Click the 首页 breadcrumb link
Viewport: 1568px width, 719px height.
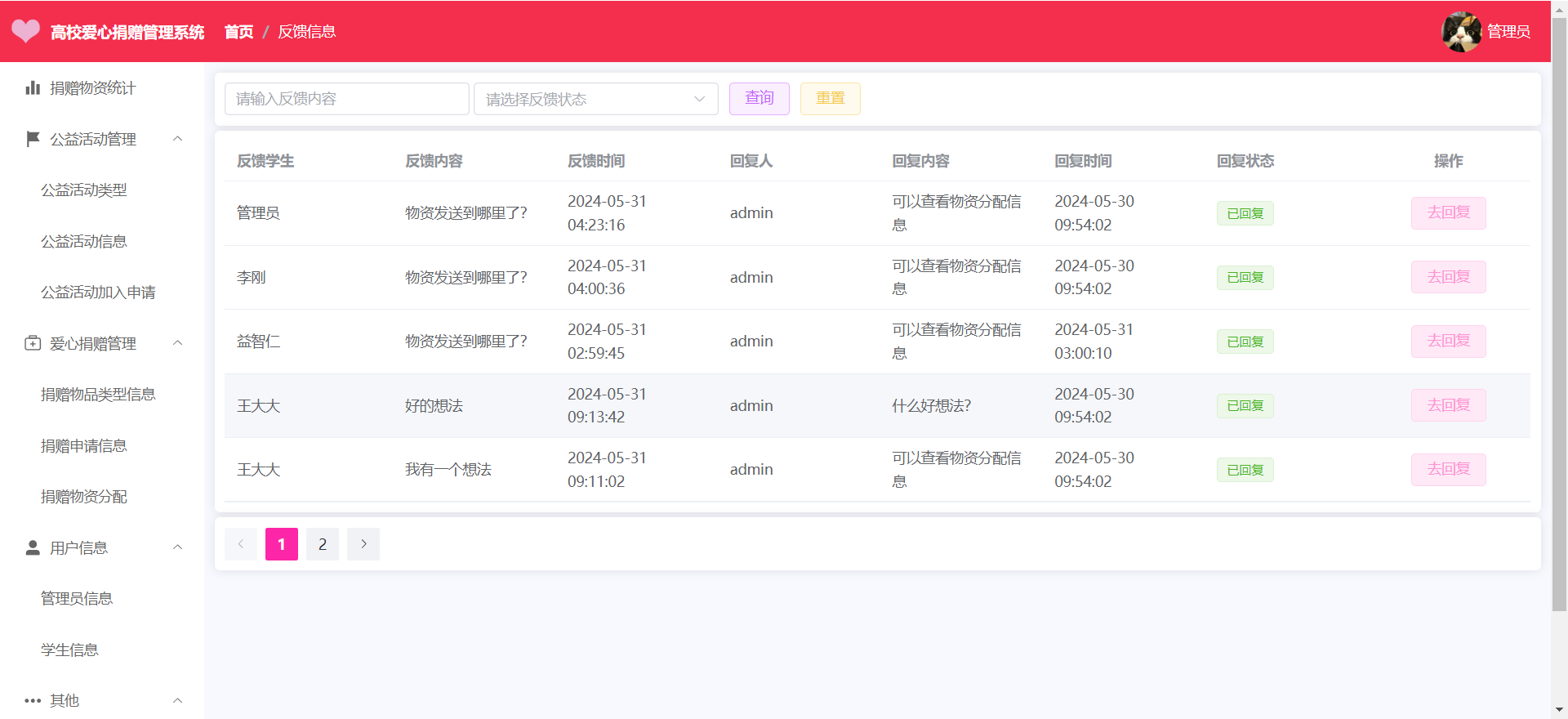click(239, 32)
